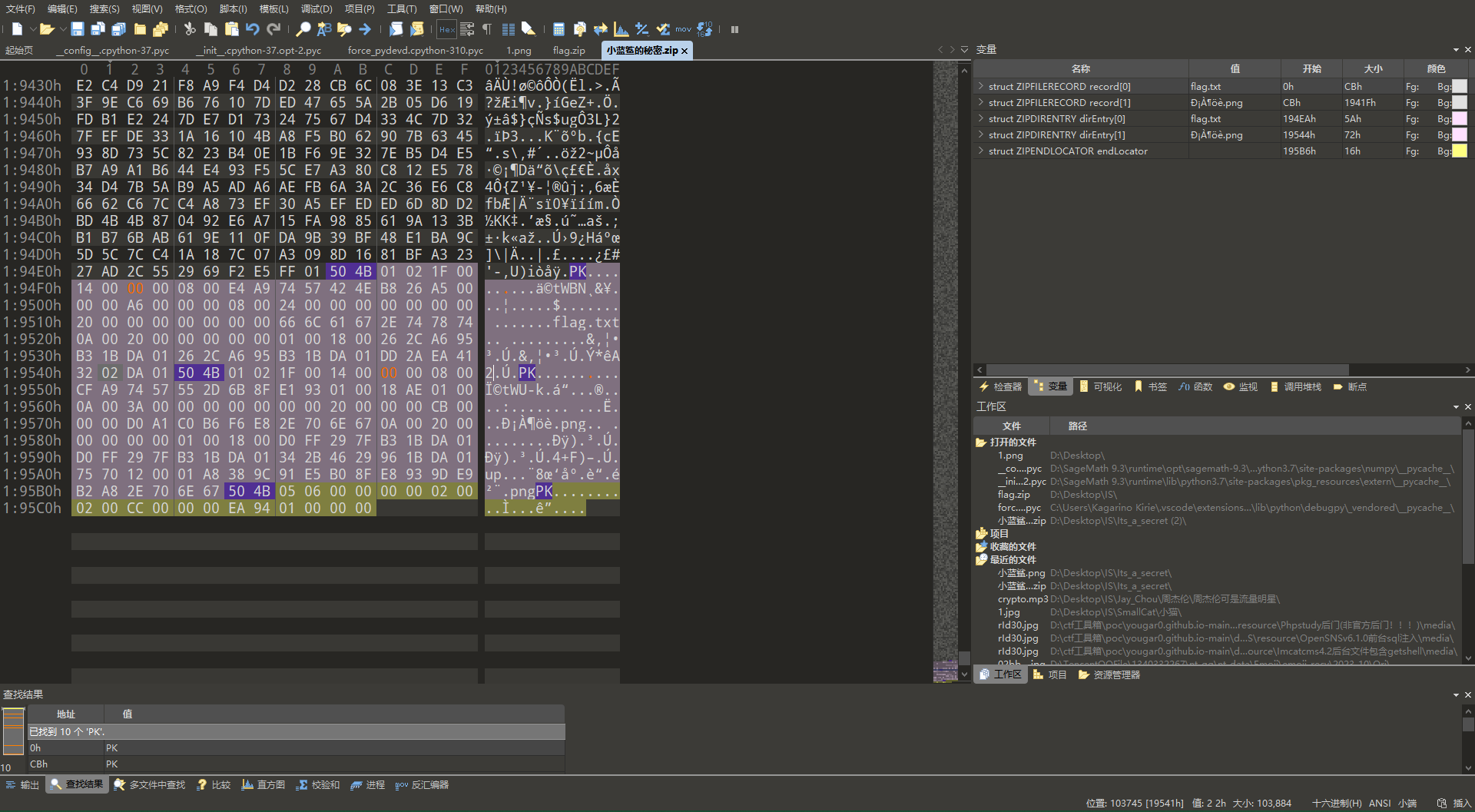
Task: Click the Histogram chart icon
Action: (x=621, y=29)
